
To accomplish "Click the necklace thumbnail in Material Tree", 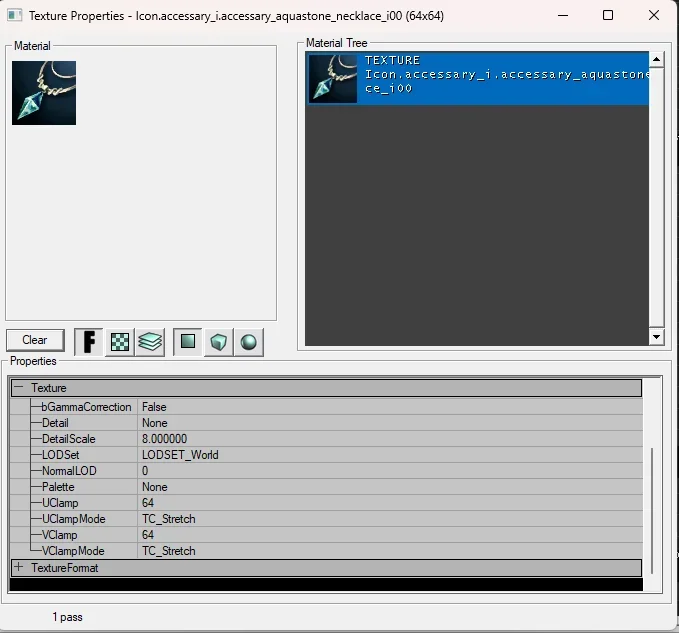I will (x=333, y=78).
